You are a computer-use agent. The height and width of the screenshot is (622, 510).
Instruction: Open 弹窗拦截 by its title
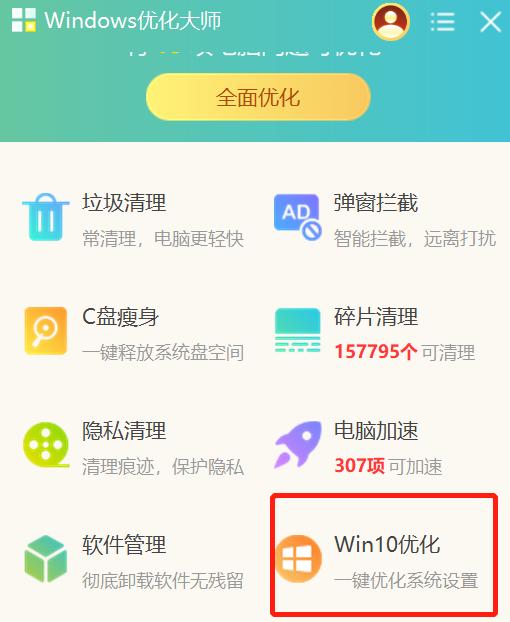(x=376, y=203)
